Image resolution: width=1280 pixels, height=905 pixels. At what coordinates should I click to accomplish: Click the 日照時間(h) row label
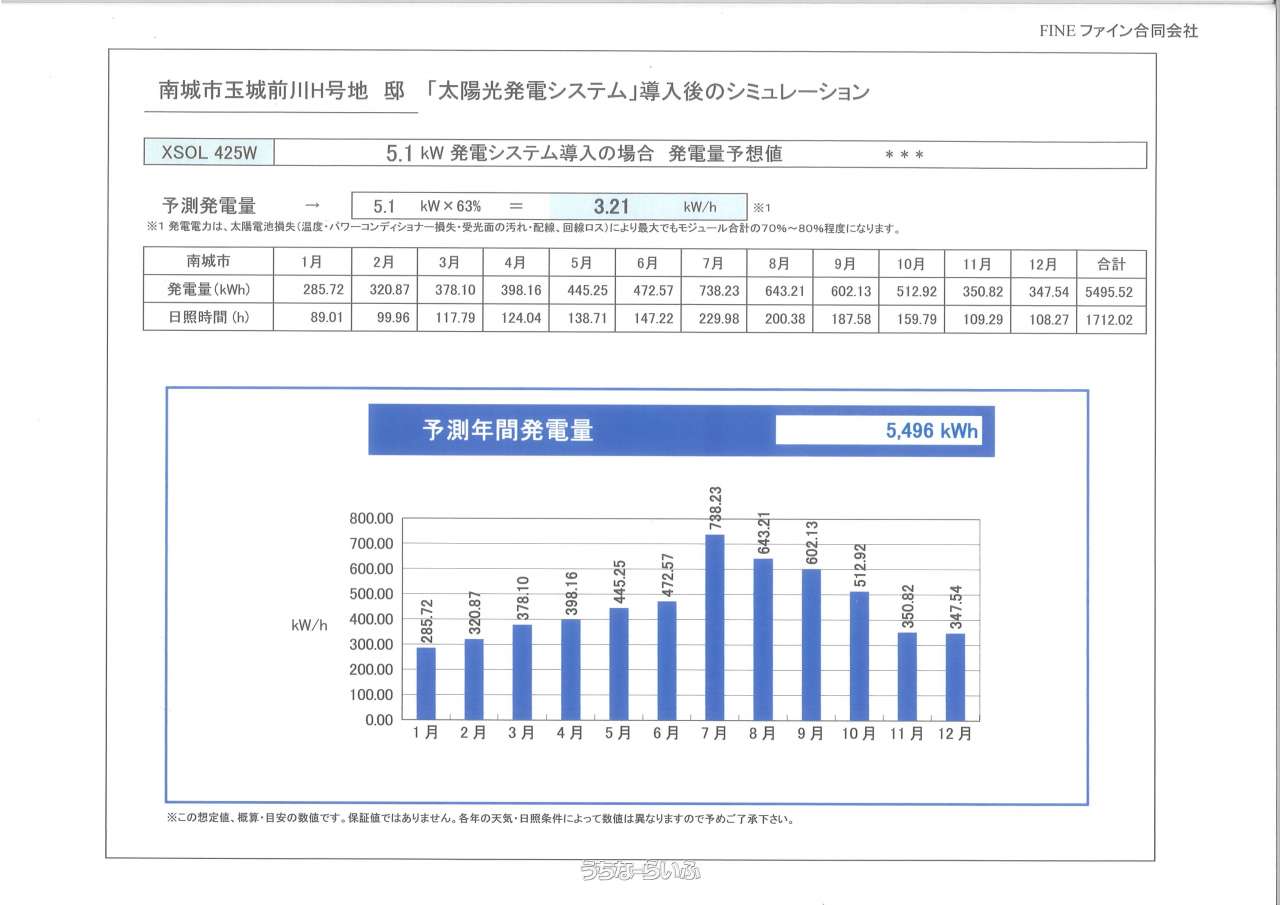208,319
